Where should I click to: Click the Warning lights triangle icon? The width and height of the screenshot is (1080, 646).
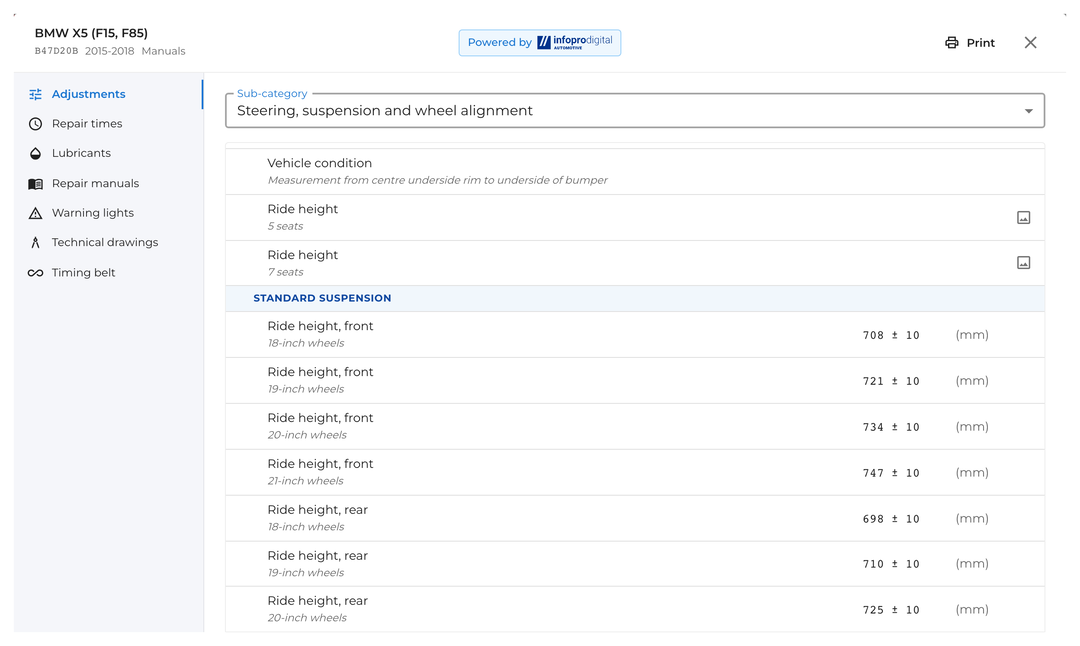click(x=35, y=213)
